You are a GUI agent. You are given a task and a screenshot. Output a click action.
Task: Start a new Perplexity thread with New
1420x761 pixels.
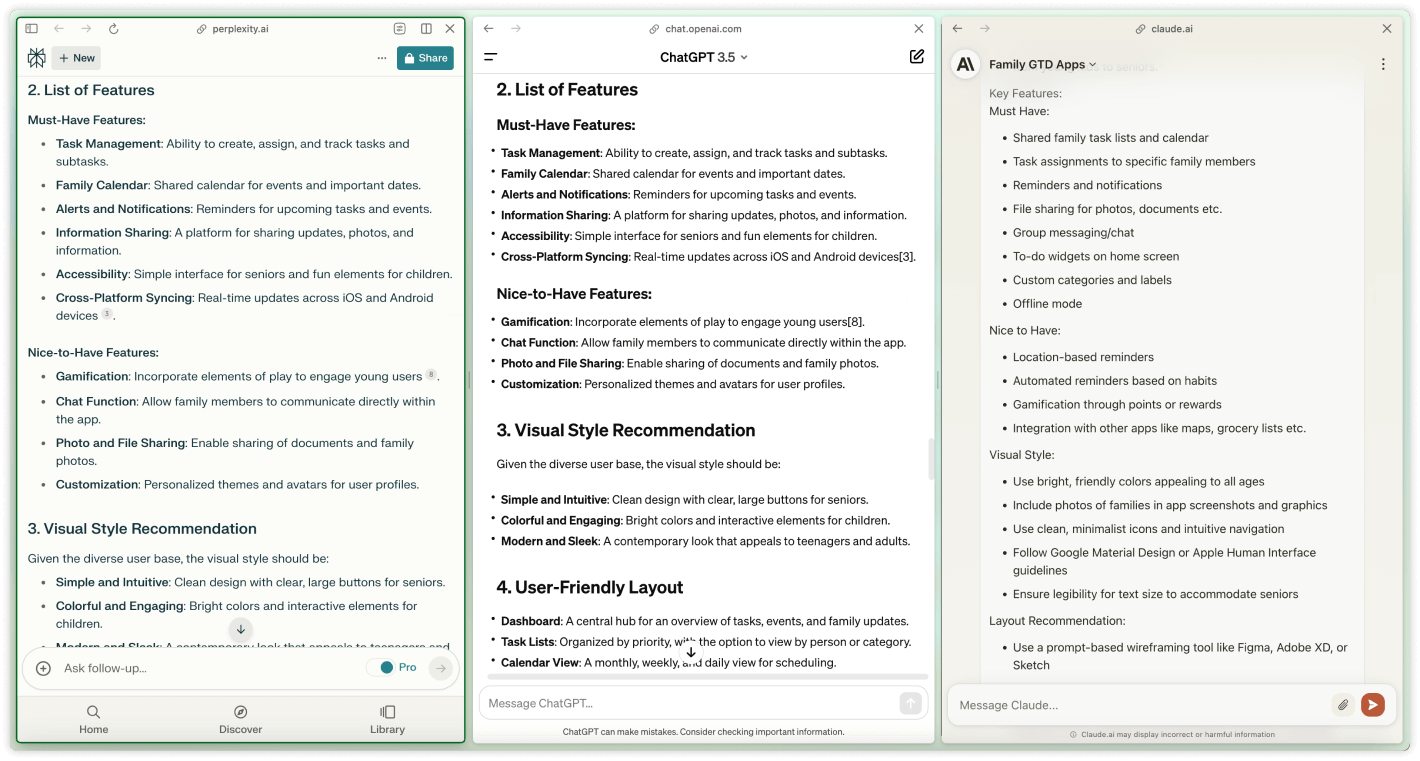[x=77, y=58]
